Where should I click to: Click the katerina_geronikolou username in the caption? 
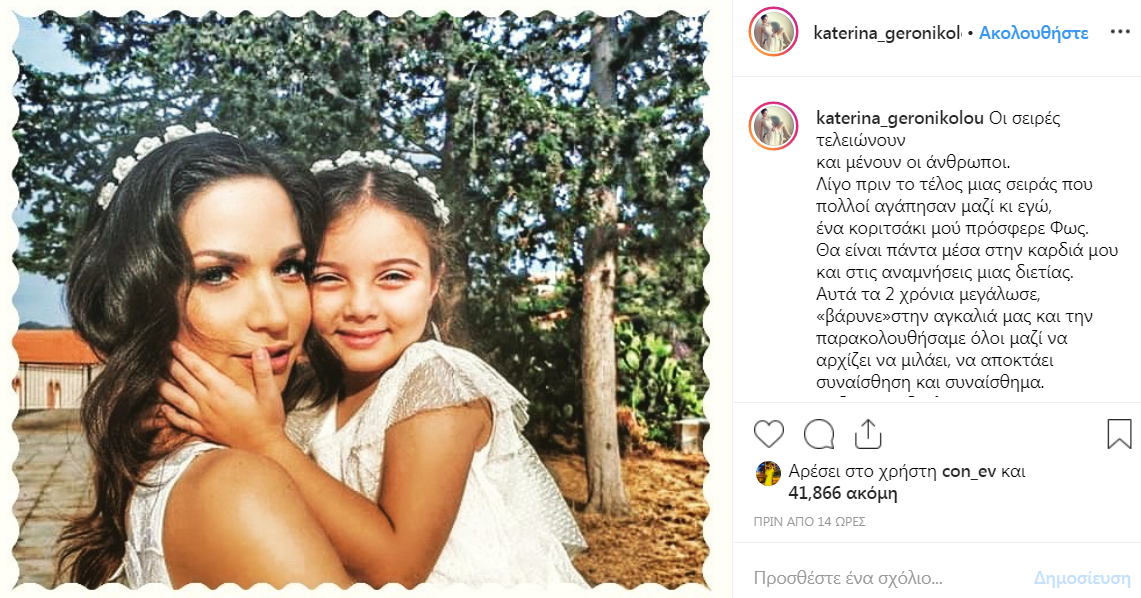click(x=900, y=118)
